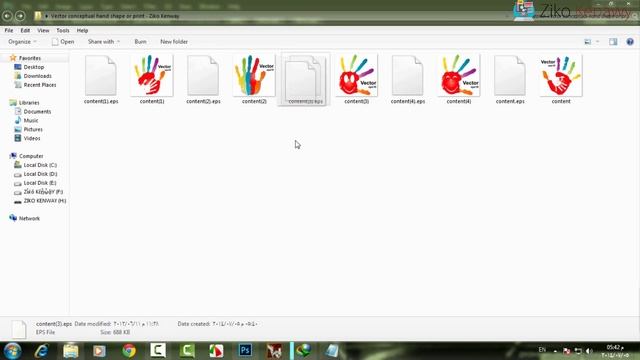Expand the Organize dropdown
The width and height of the screenshot is (640, 360).
point(22,42)
